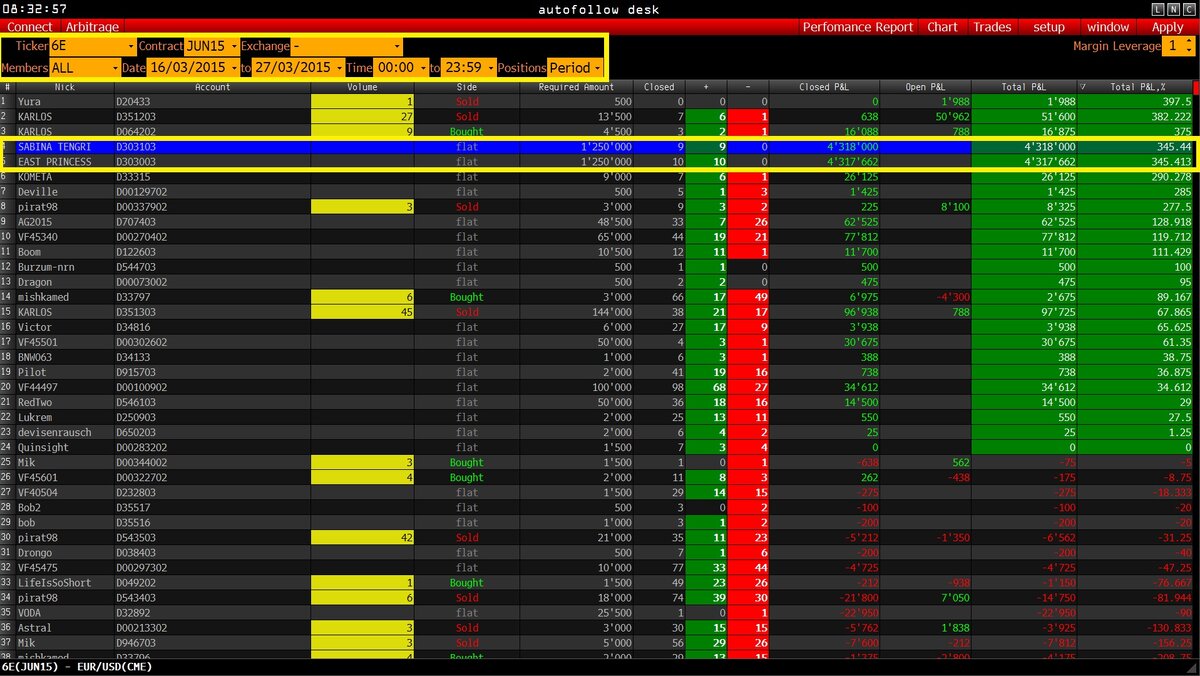This screenshot has height=676, width=1200.
Task: Open the Chart menu
Action: pyautogui.click(x=942, y=27)
